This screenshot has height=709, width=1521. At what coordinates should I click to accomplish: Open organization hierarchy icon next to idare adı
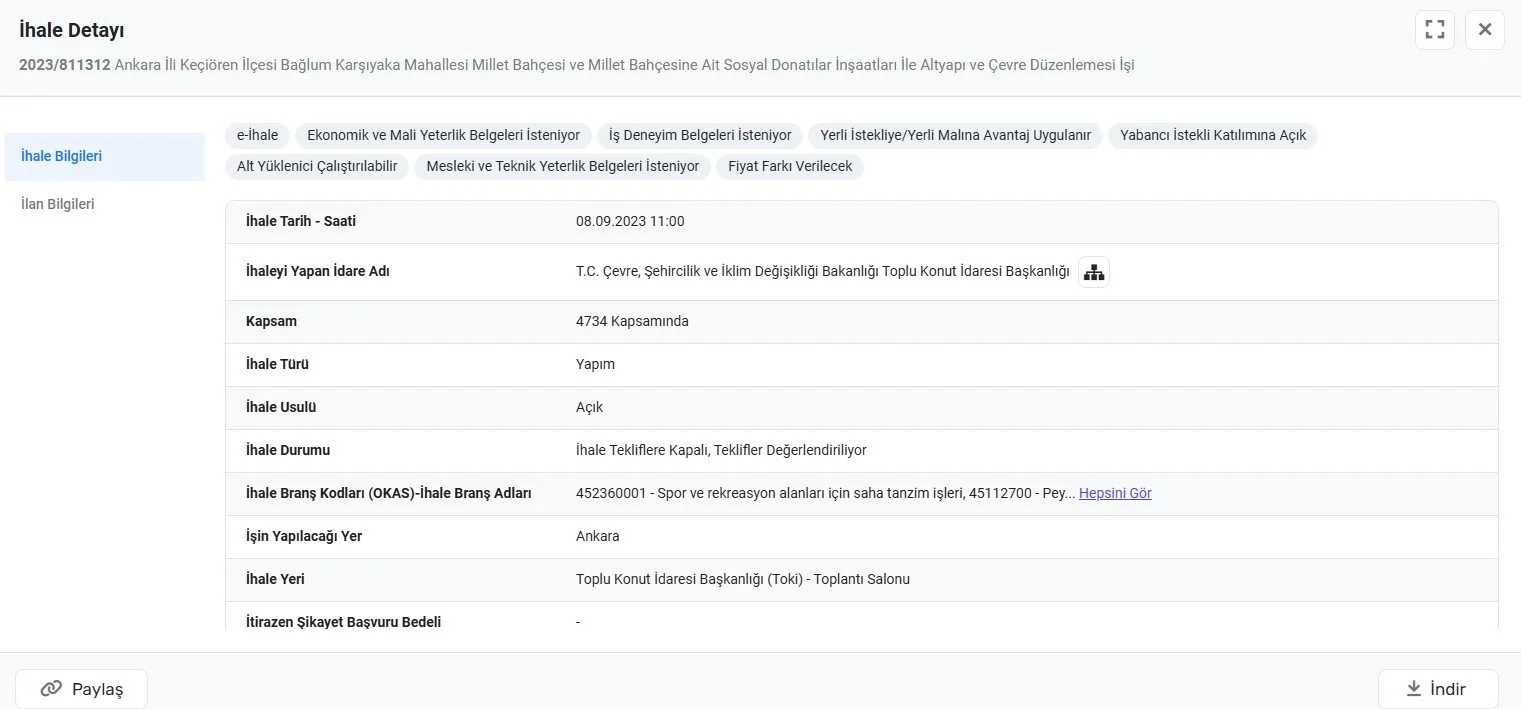[1094, 272]
